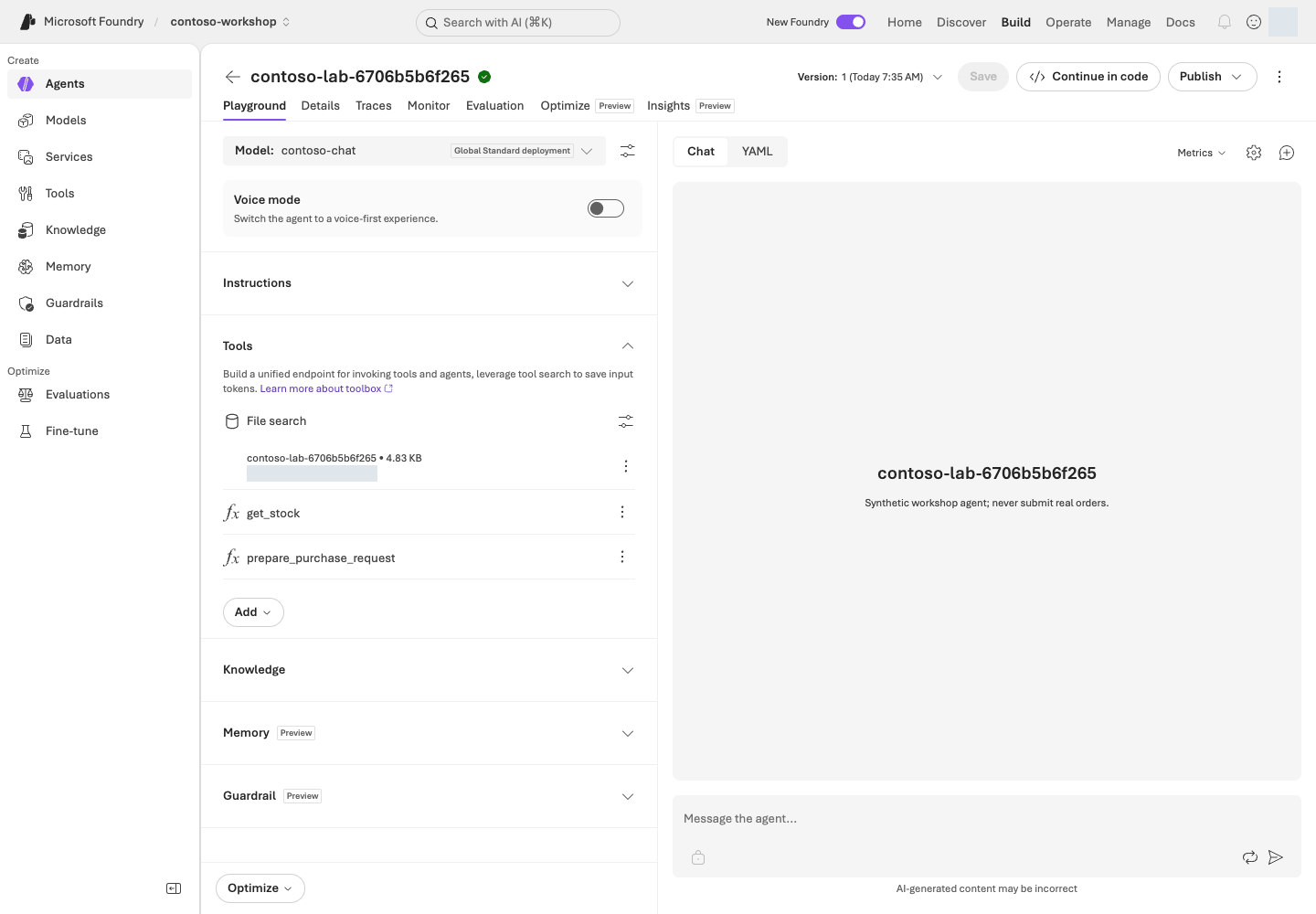Turn off the New Foundry toggle
The width and height of the screenshot is (1316, 914).
[851, 22]
